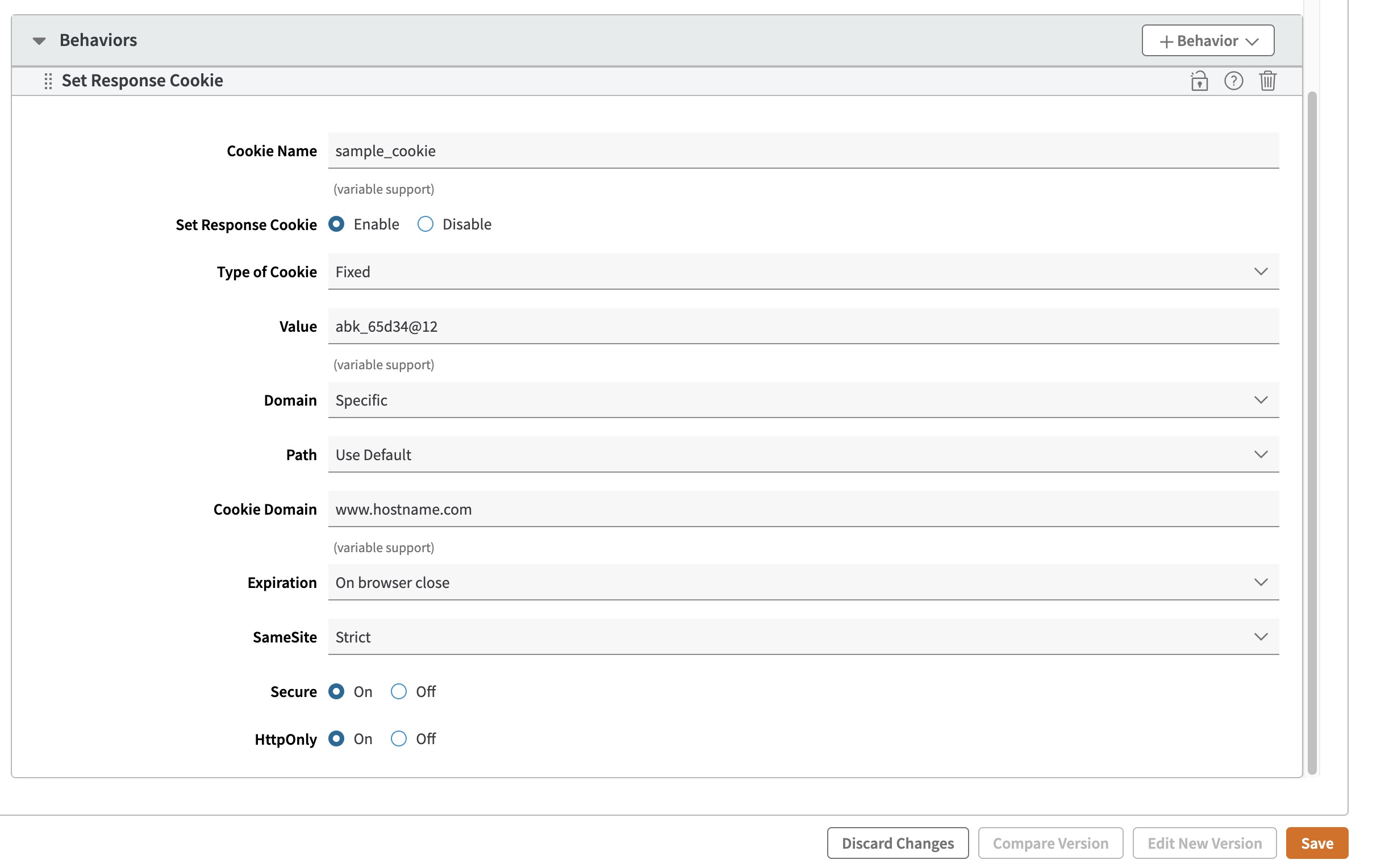Click the lock icon on Set Response Cookie
Image resolution: width=1385 pixels, height=868 pixels.
pos(1199,81)
